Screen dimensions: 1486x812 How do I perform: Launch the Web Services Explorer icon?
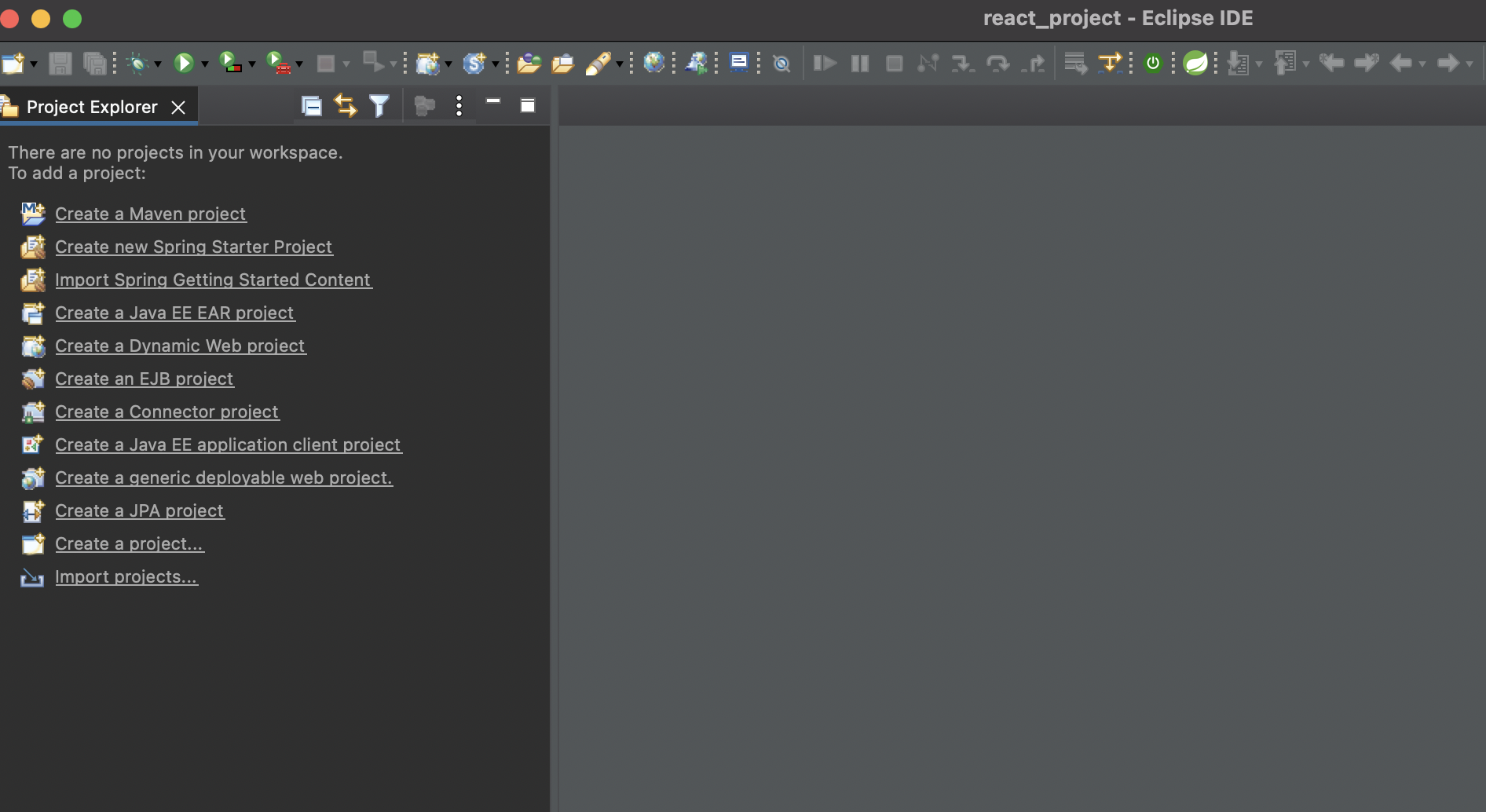pos(696,63)
